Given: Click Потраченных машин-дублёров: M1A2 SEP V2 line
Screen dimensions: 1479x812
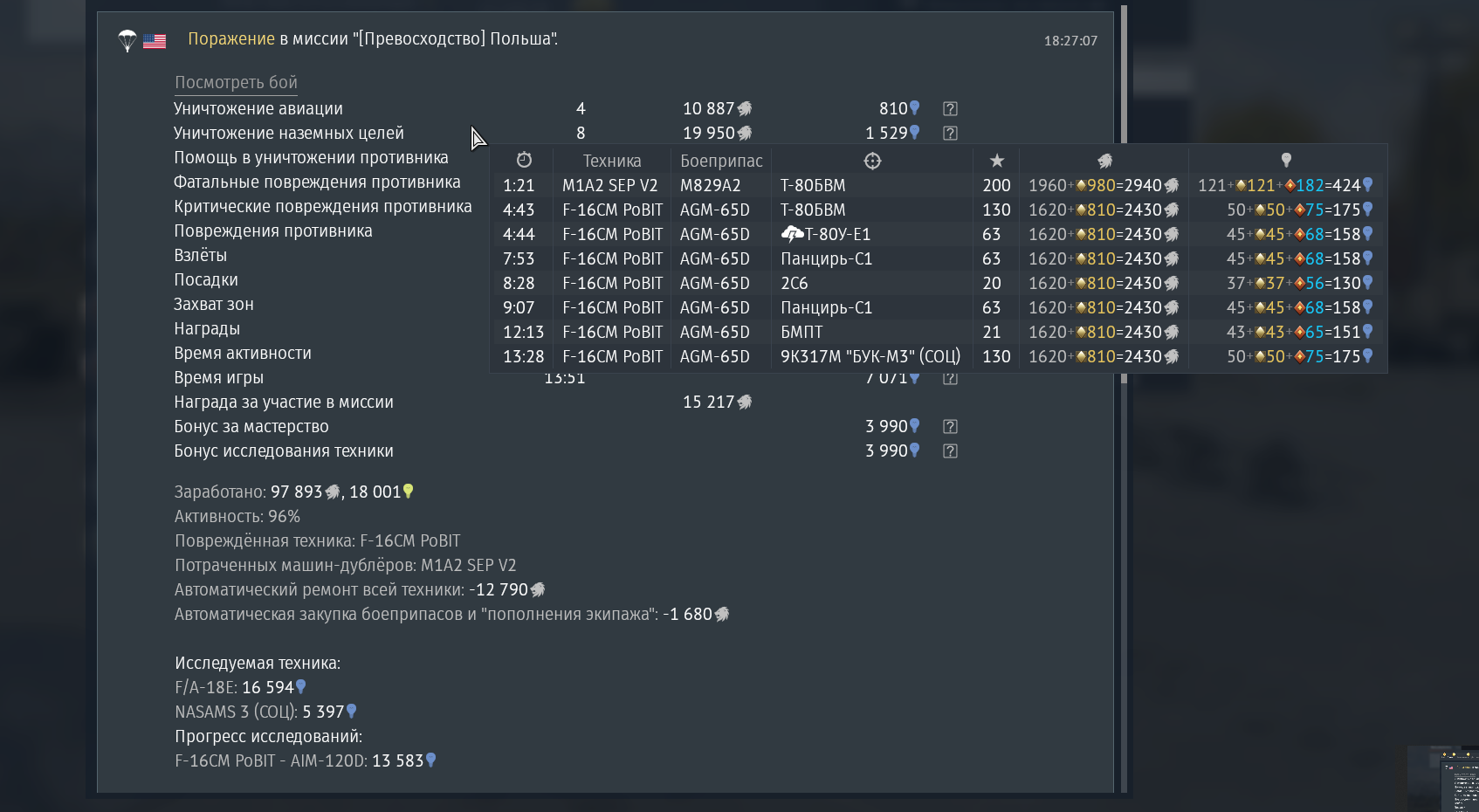Looking at the screenshot, I should pyautogui.click(x=346, y=566).
